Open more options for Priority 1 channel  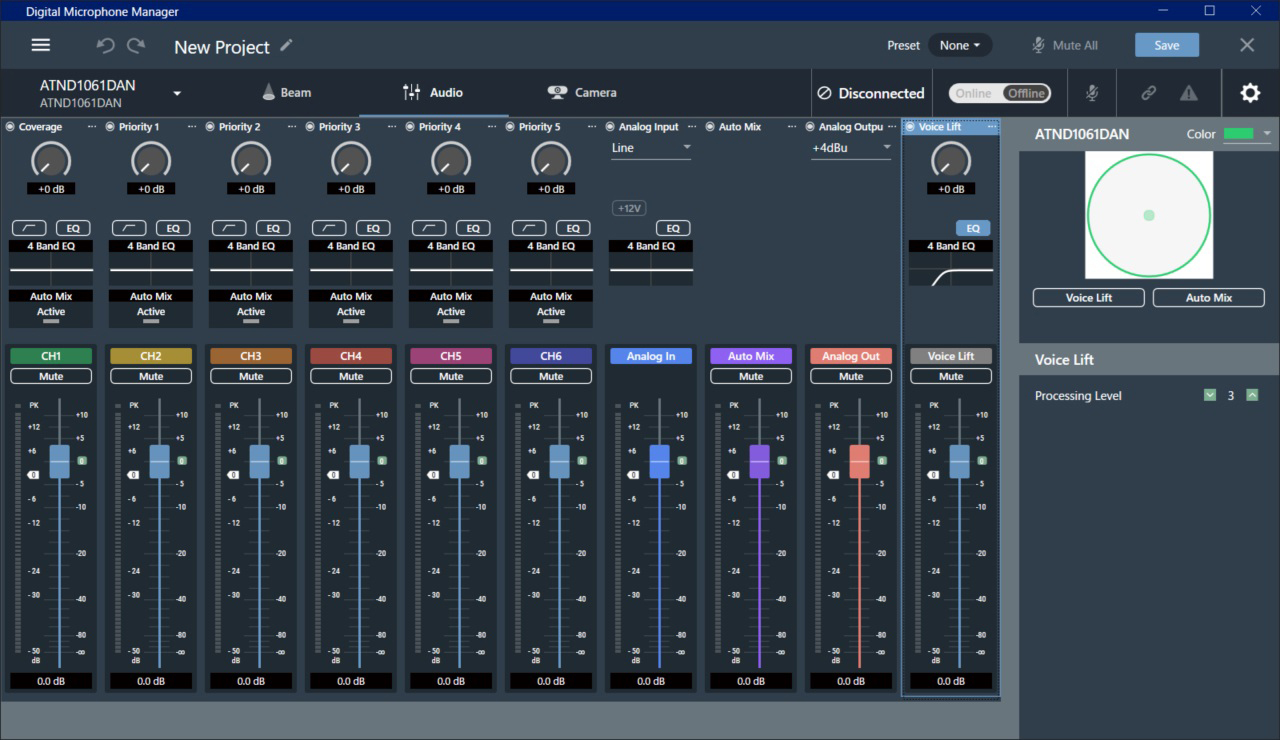pyautogui.click(x=192, y=127)
